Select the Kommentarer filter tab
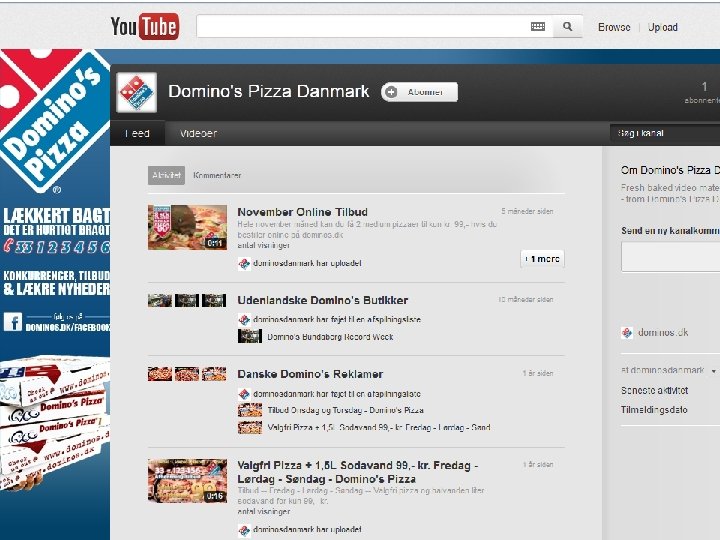Screen dimensions: 720x540 click(217, 175)
